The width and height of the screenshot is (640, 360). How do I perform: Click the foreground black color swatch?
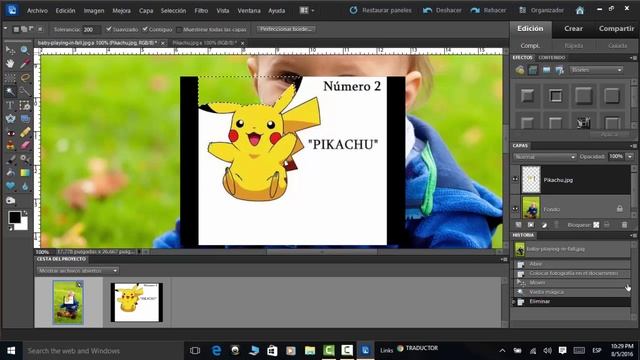point(15,217)
